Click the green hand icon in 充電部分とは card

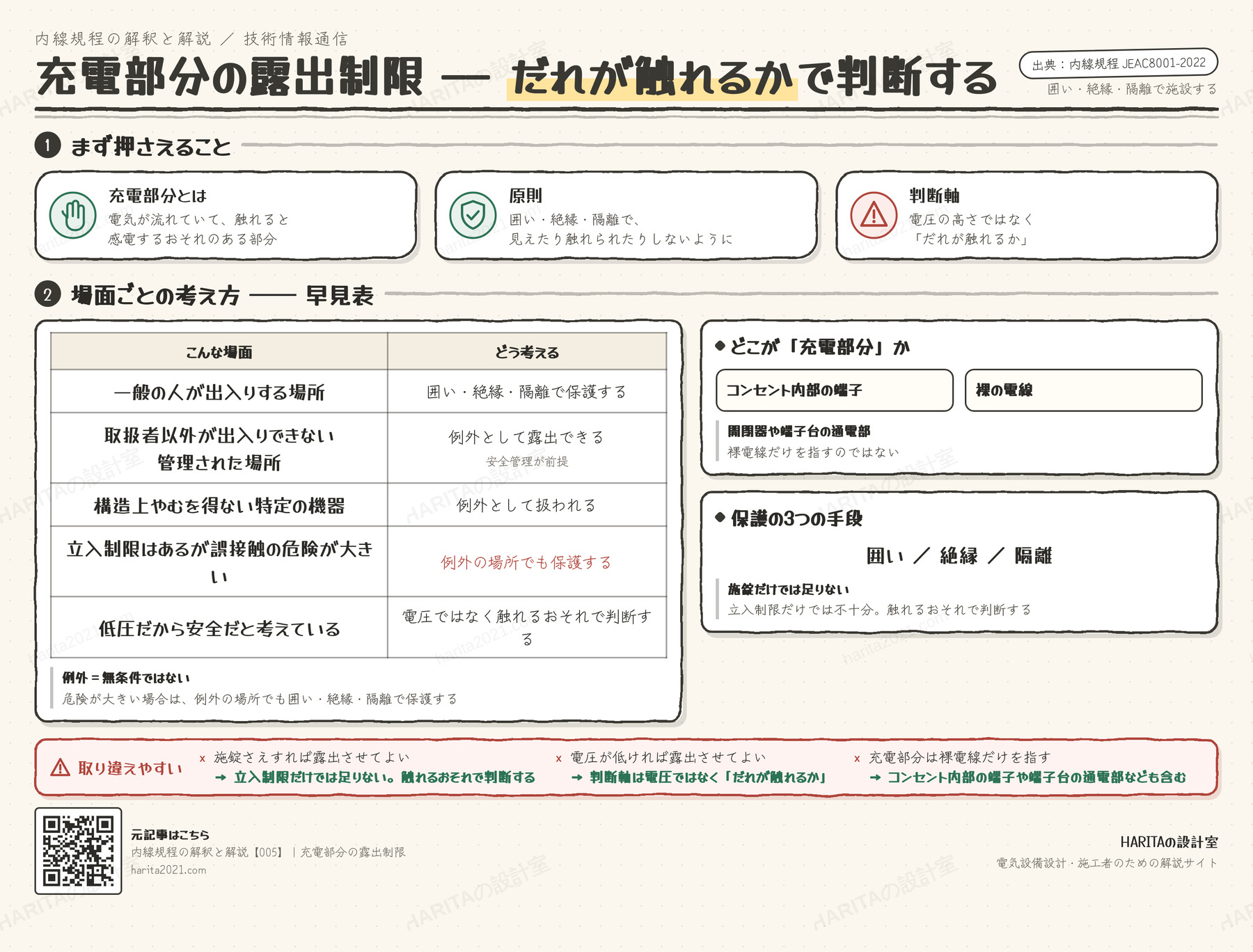point(73,216)
